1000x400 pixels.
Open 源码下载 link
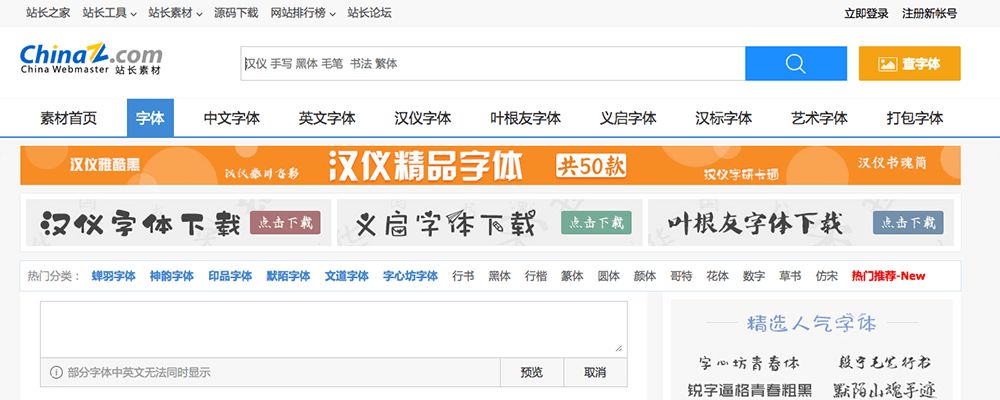point(236,13)
